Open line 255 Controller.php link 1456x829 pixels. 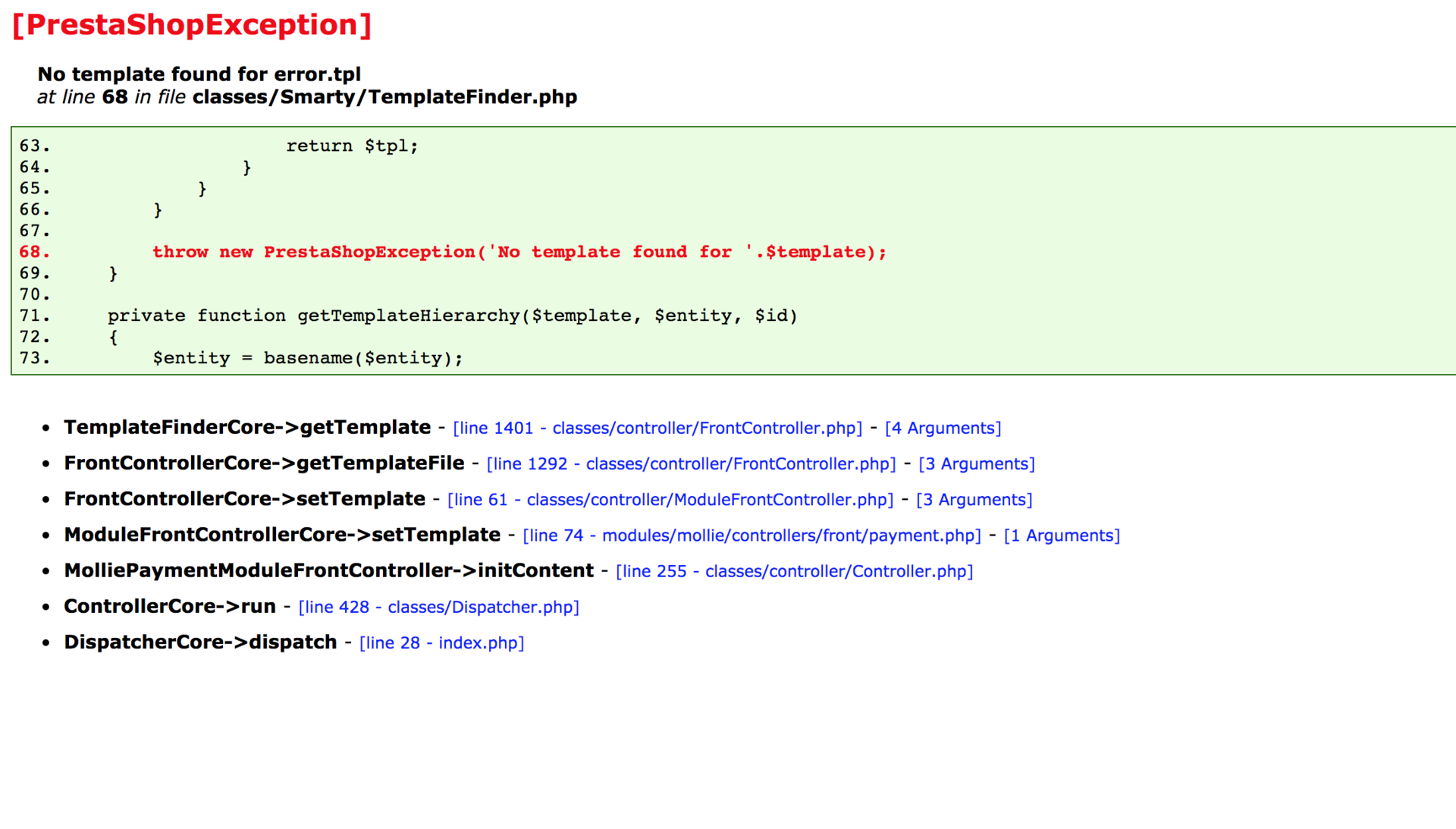(x=794, y=571)
